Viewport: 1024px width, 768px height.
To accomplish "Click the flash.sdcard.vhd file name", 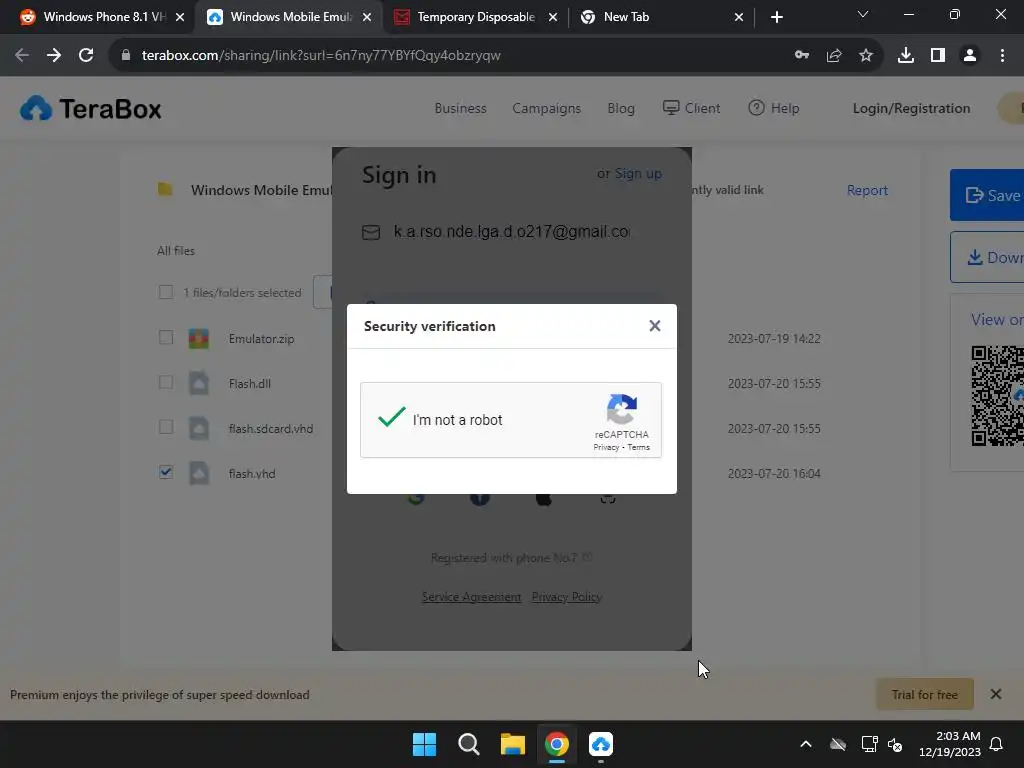I will pyautogui.click(x=270, y=428).
